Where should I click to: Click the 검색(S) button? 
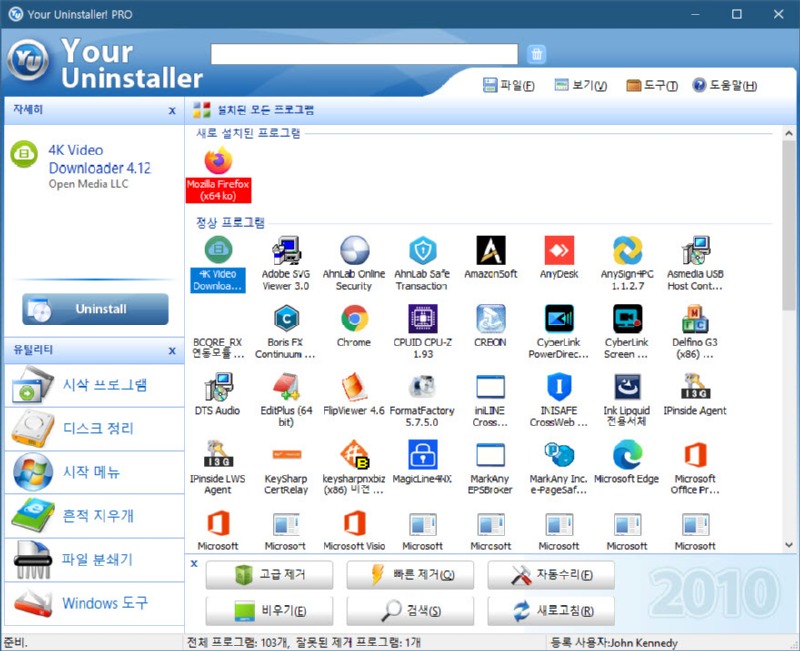coord(410,611)
